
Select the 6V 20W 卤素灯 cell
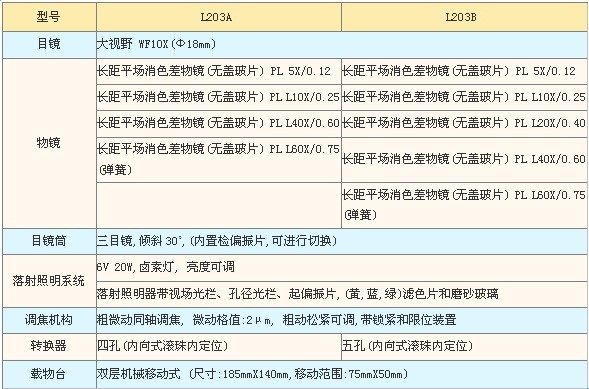342,268
